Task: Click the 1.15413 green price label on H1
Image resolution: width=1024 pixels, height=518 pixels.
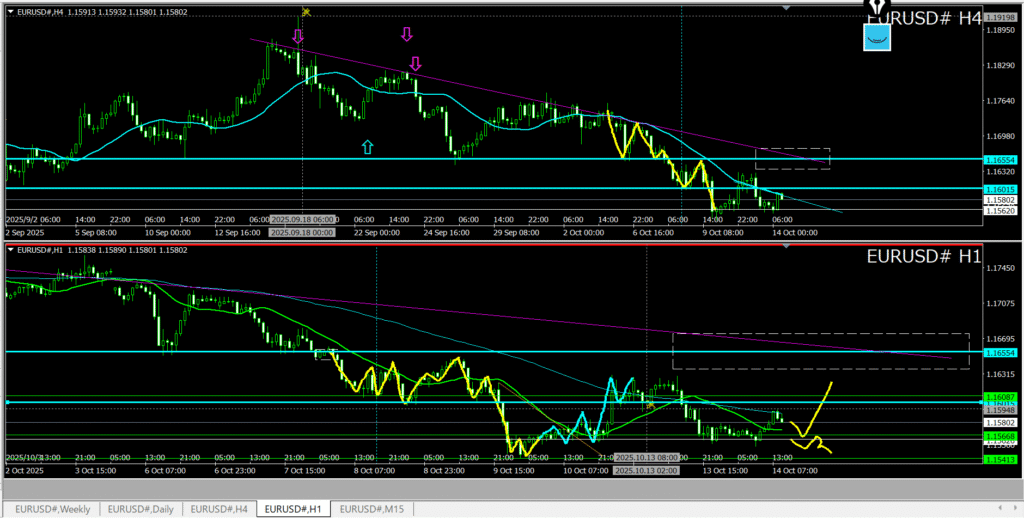Action: (1000, 459)
